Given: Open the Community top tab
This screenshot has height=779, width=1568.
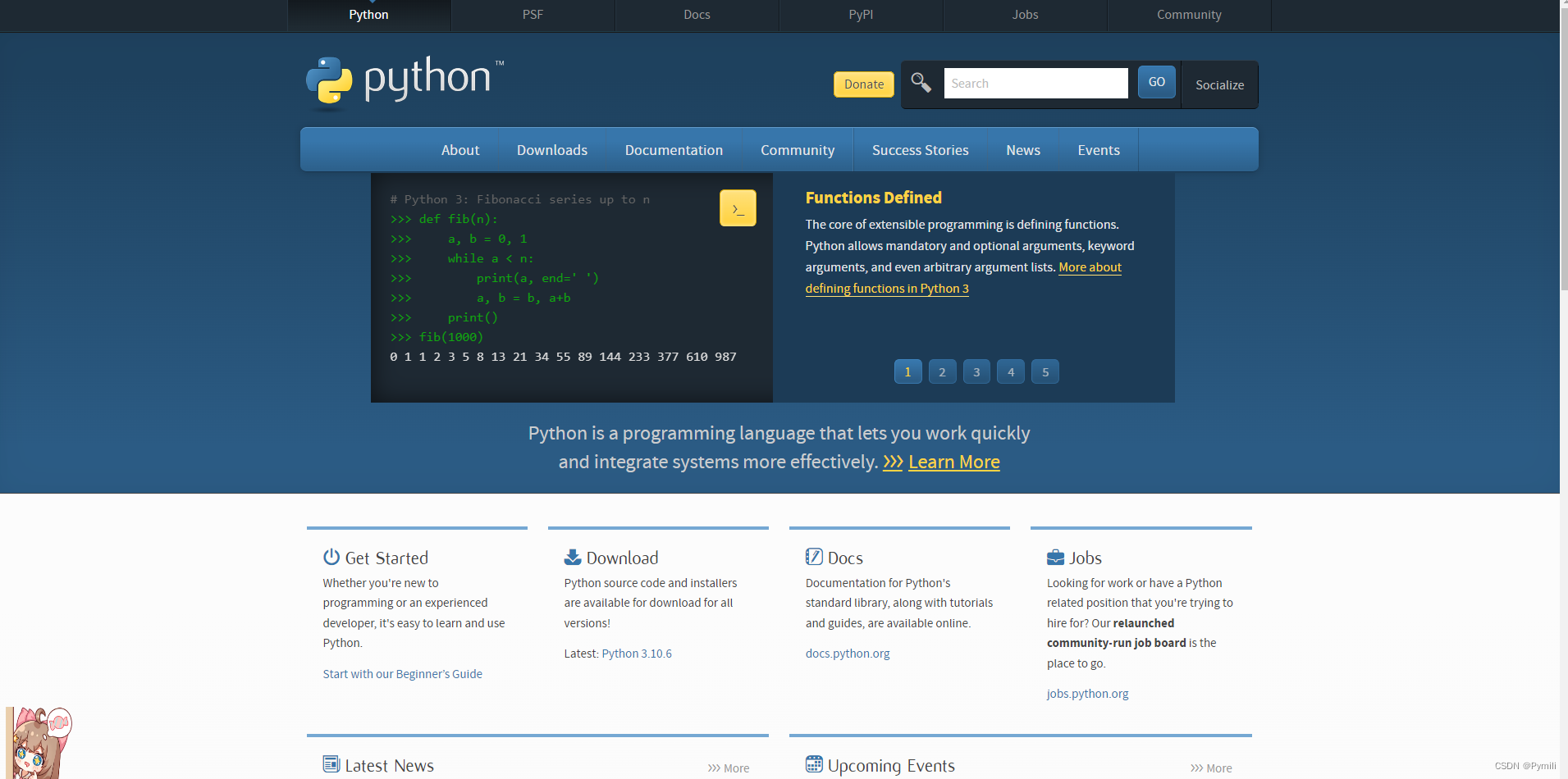Looking at the screenshot, I should 1189,15.
